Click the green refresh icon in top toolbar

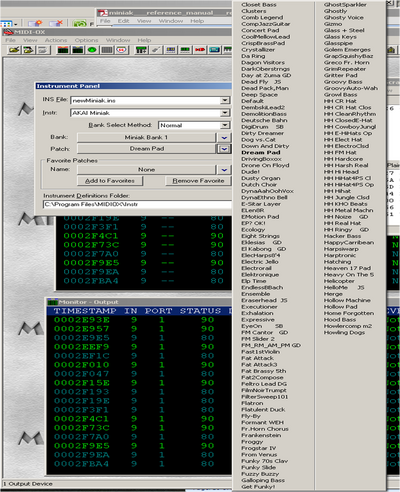80,24
